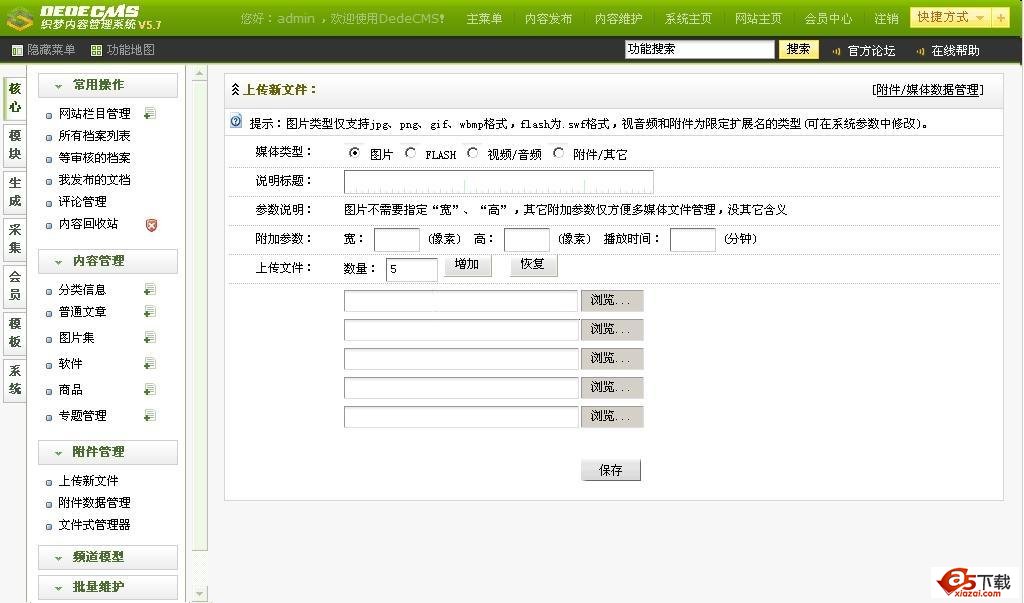Go to 网站主页 in top navigation
The height and width of the screenshot is (603, 1024).
(758, 19)
